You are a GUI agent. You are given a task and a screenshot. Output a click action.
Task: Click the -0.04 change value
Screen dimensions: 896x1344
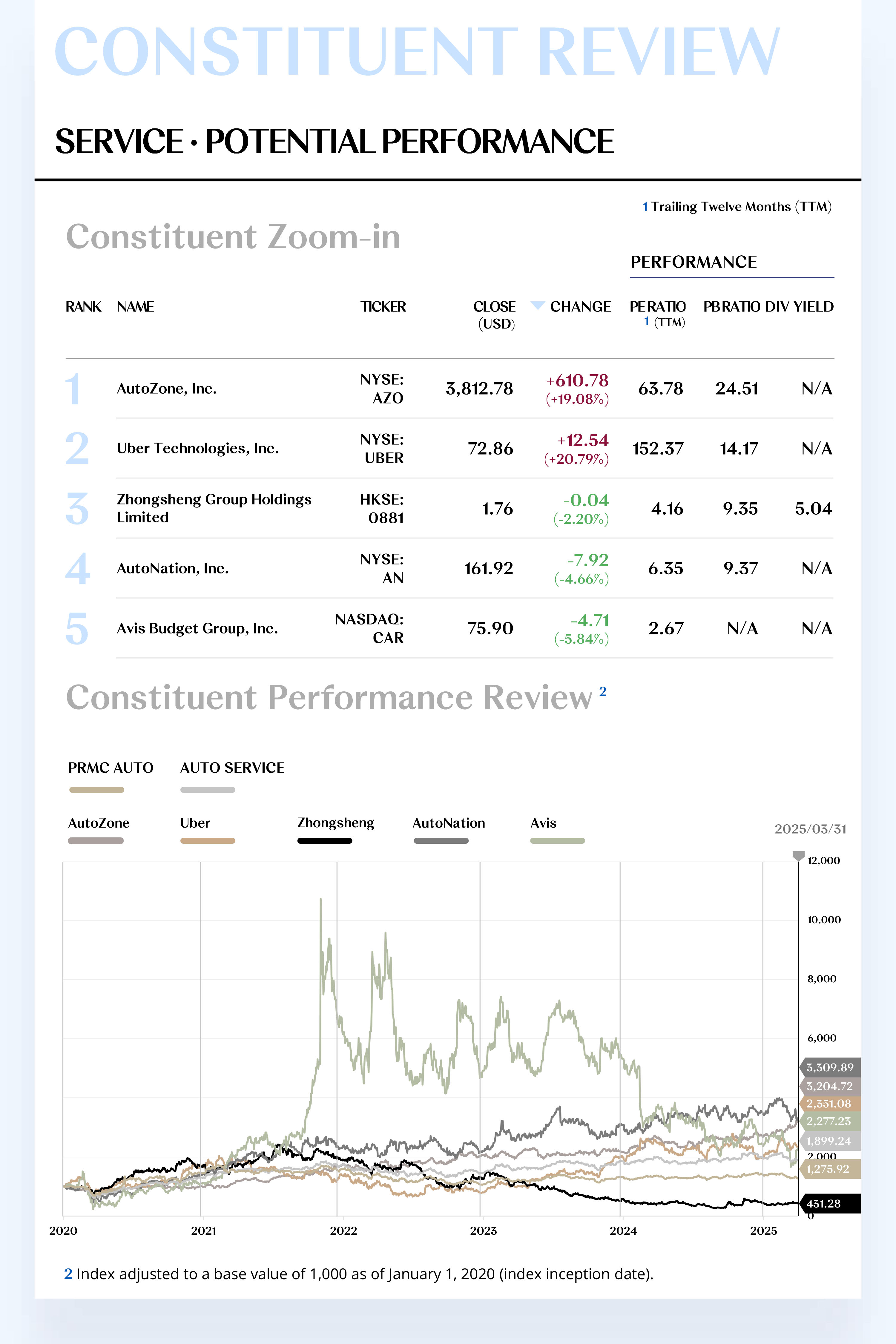586,501
